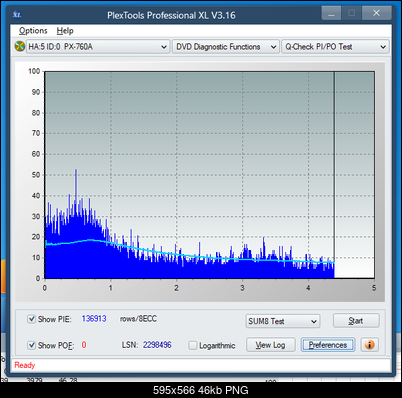
Task: Minimize the PlexTools window
Action: (x=331, y=13)
